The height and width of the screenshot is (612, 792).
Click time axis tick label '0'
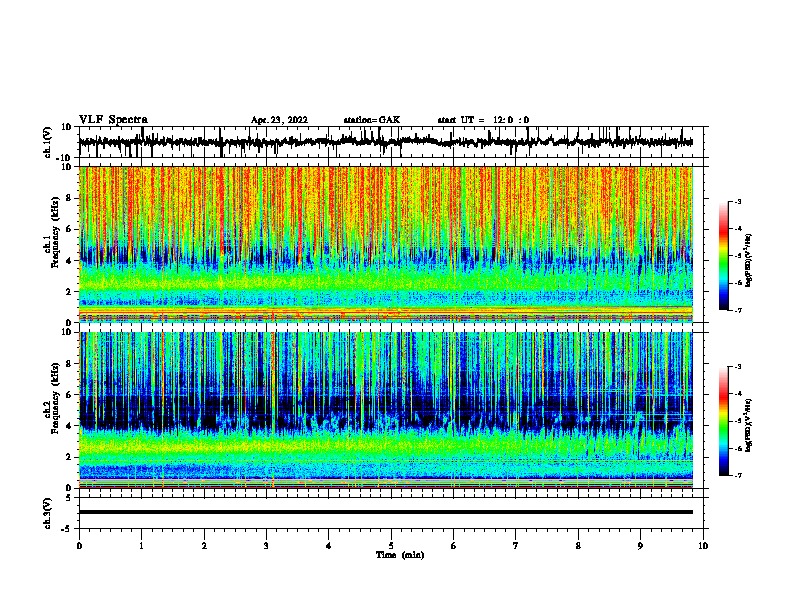coord(79,546)
